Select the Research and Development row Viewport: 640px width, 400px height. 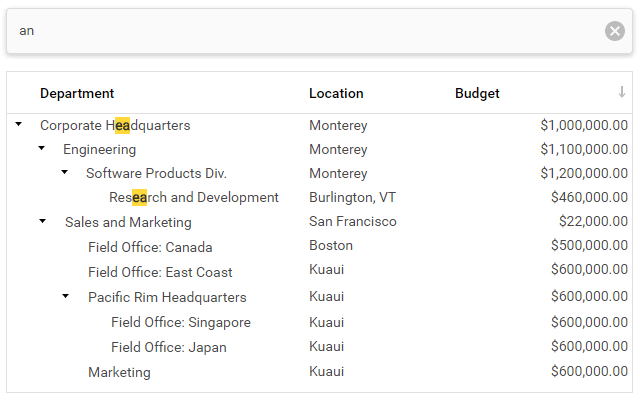(x=193, y=198)
